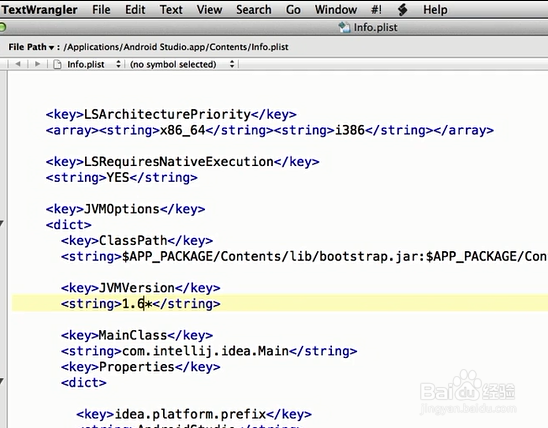548x428 pixels.
Task: Click the MainClass key line
Action: pos(137,335)
